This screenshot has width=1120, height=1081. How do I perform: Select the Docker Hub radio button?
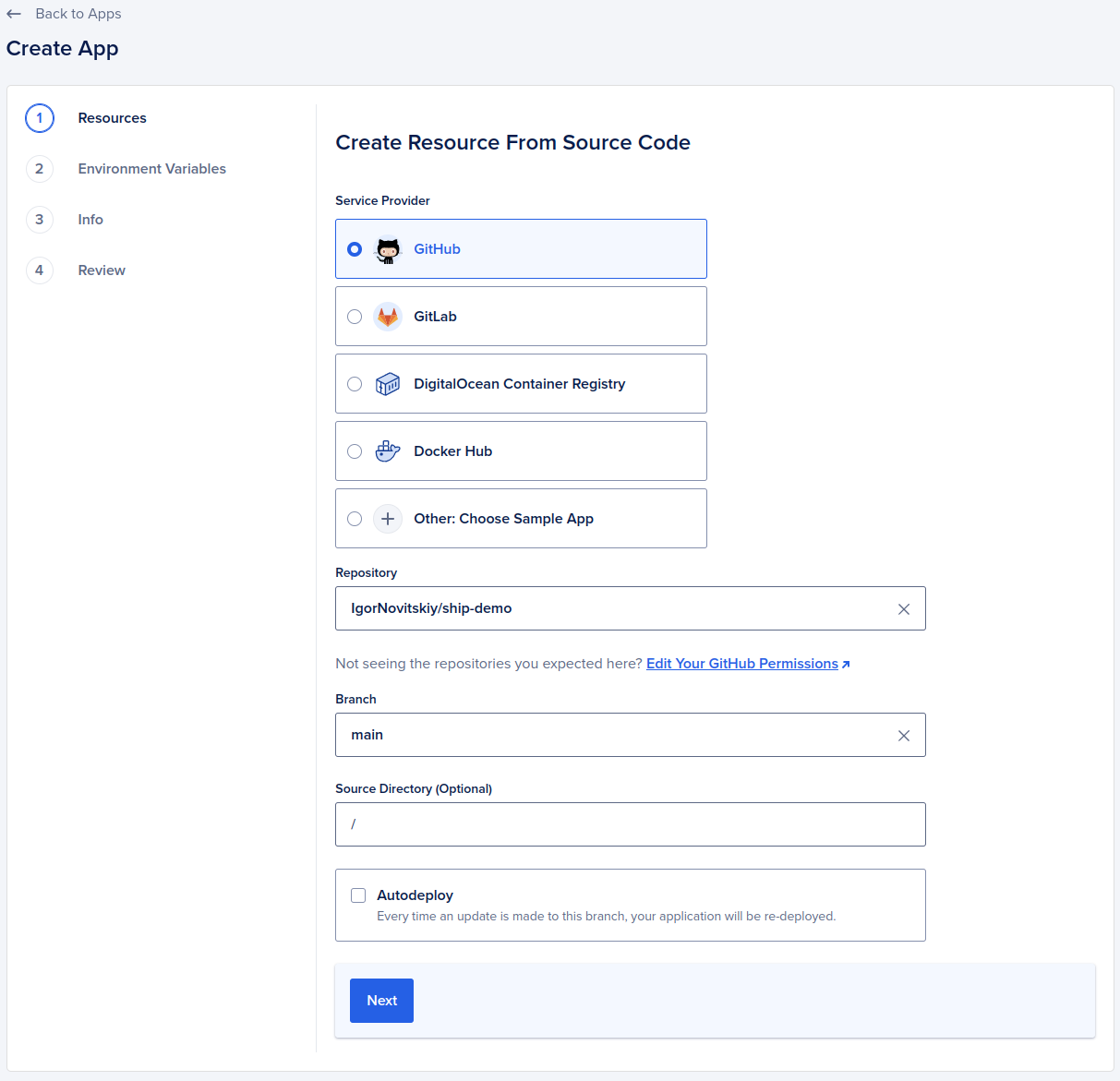pyautogui.click(x=355, y=450)
